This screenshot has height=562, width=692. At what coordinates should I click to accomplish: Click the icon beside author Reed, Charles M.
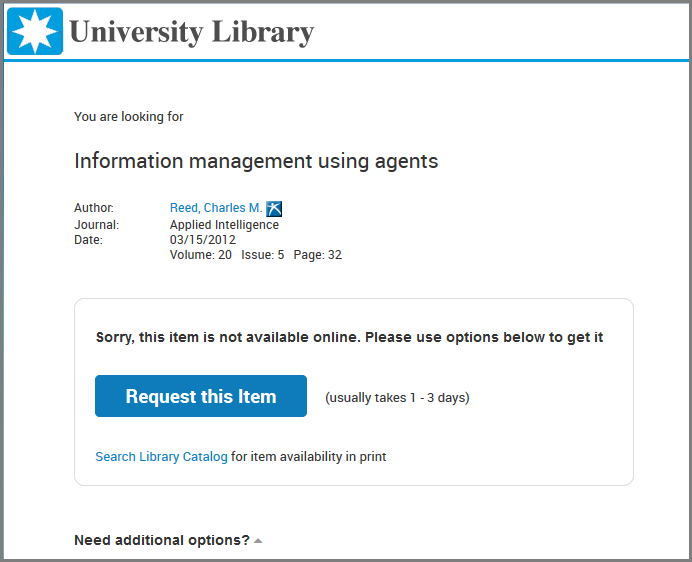pos(274,208)
